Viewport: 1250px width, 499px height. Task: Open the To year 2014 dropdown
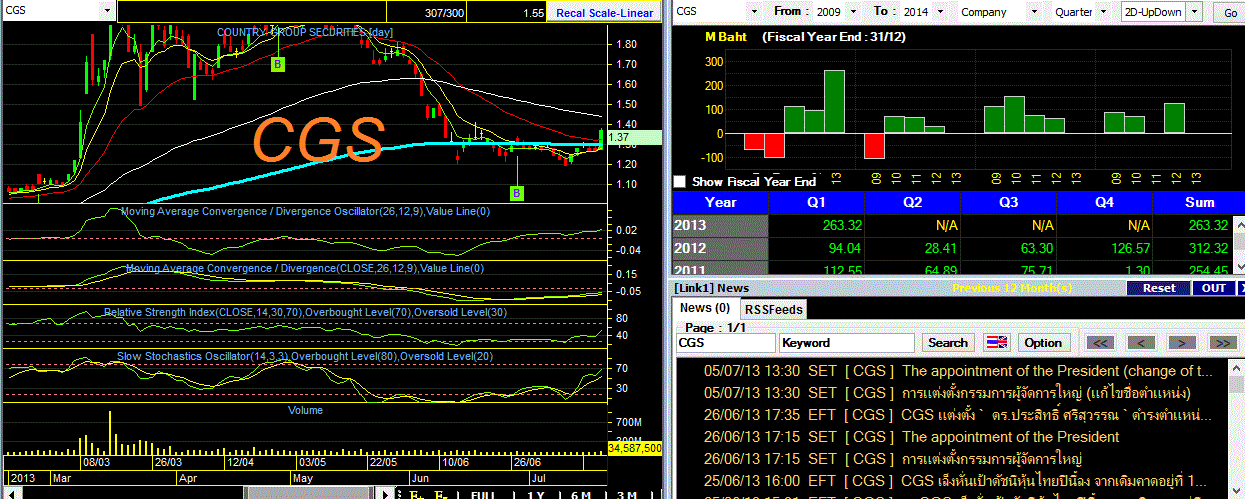pyautogui.click(x=938, y=12)
